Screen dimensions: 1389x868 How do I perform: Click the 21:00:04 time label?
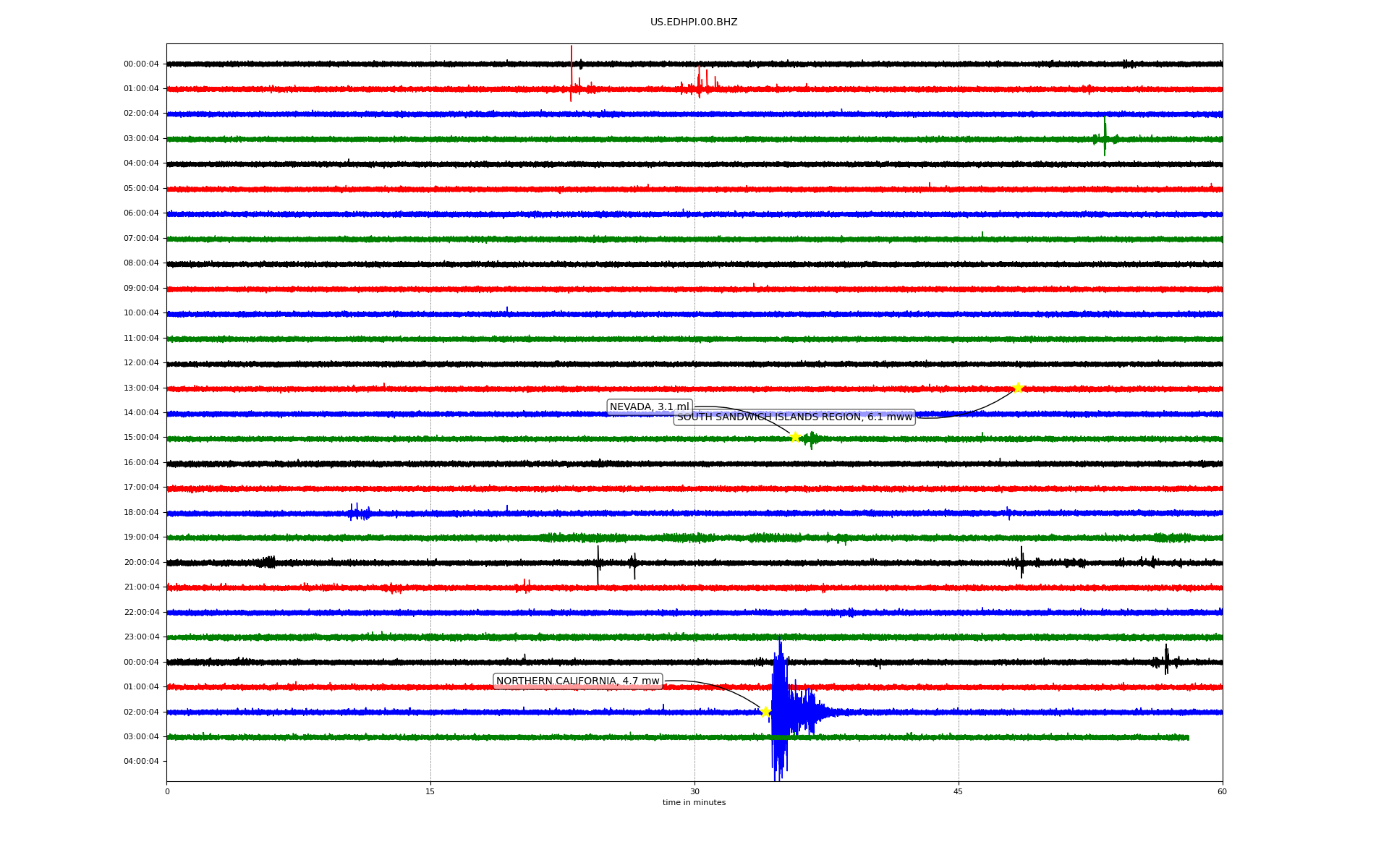pos(141,587)
